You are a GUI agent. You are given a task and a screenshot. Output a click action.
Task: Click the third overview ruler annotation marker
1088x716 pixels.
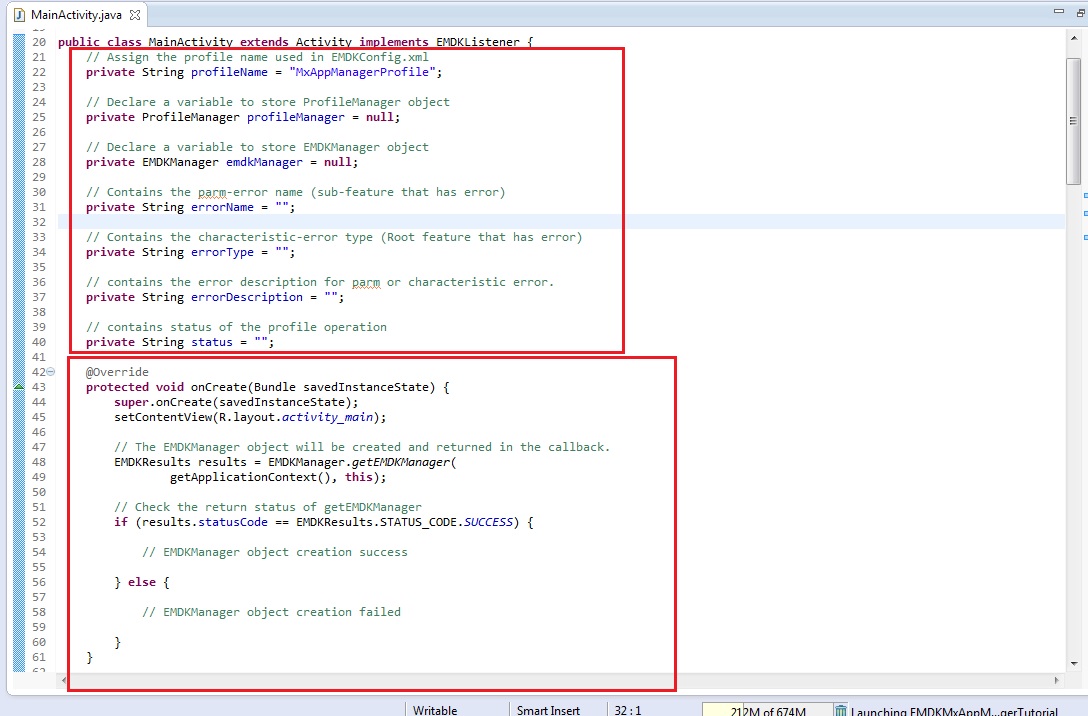click(x=1084, y=237)
